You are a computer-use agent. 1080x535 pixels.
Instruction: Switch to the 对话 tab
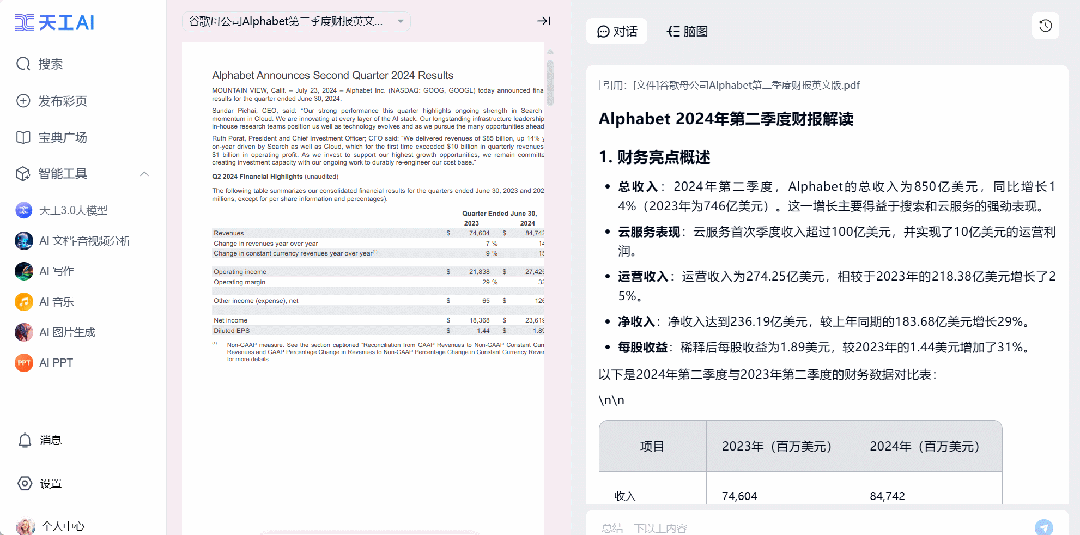point(617,31)
